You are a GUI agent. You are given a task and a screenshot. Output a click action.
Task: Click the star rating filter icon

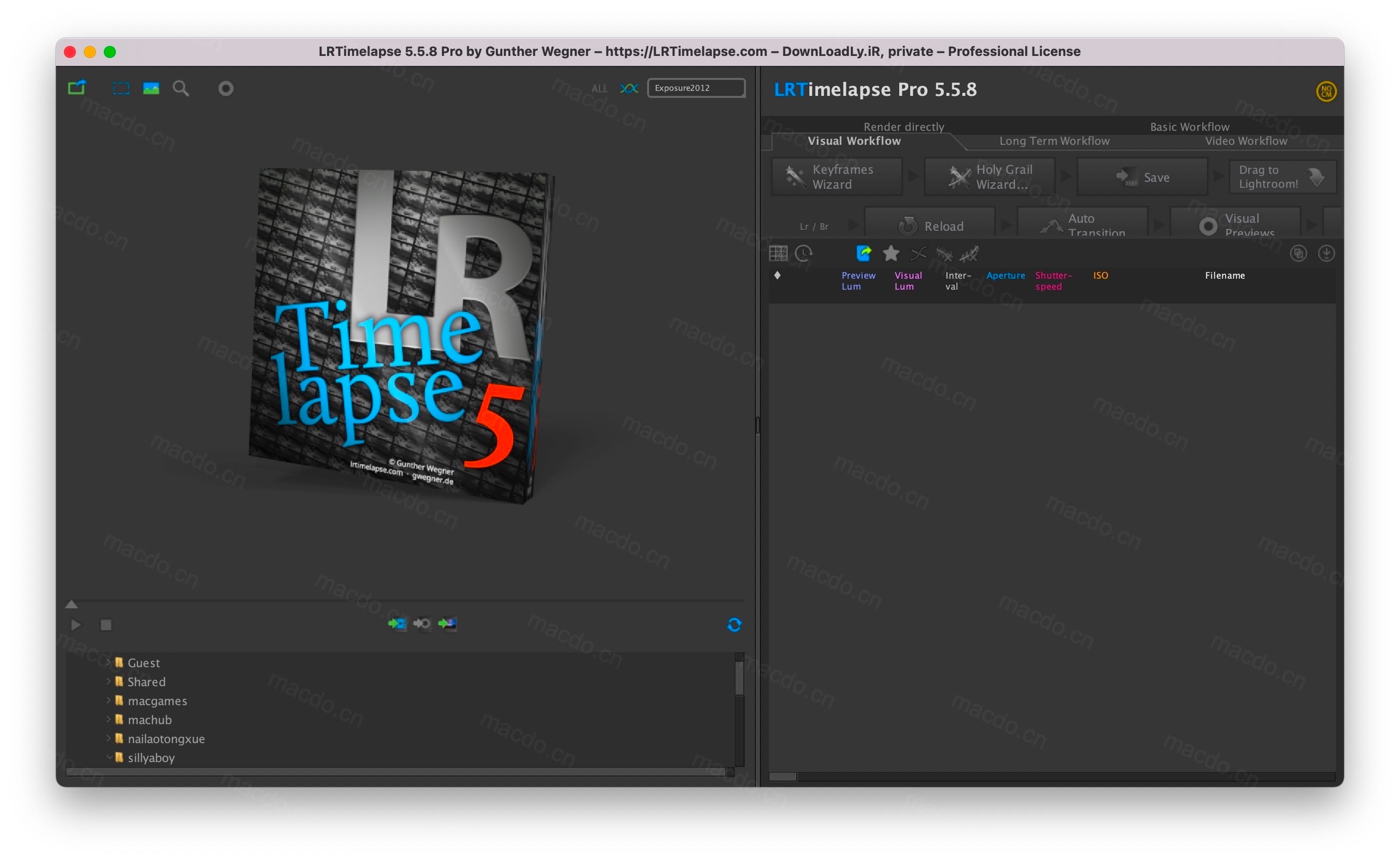pyautogui.click(x=891, y=253)
